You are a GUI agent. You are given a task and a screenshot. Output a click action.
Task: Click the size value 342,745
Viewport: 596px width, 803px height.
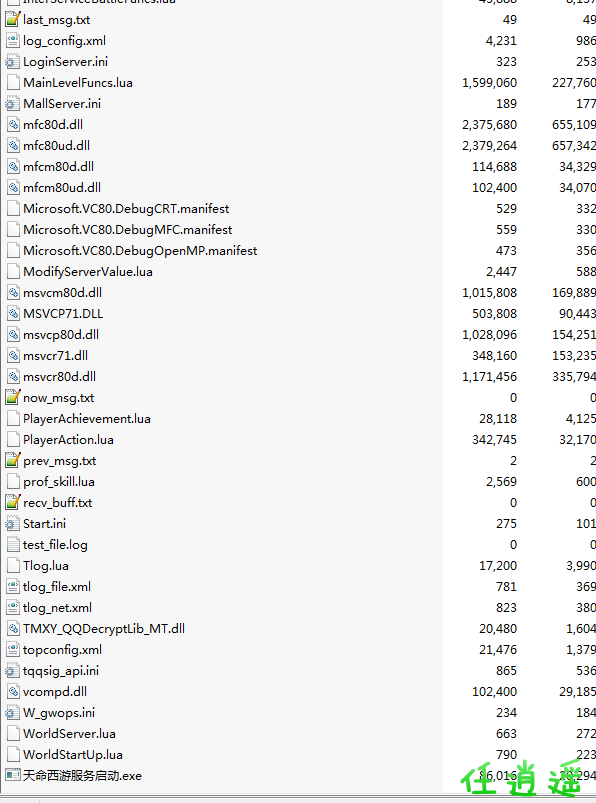click(495, 439)
